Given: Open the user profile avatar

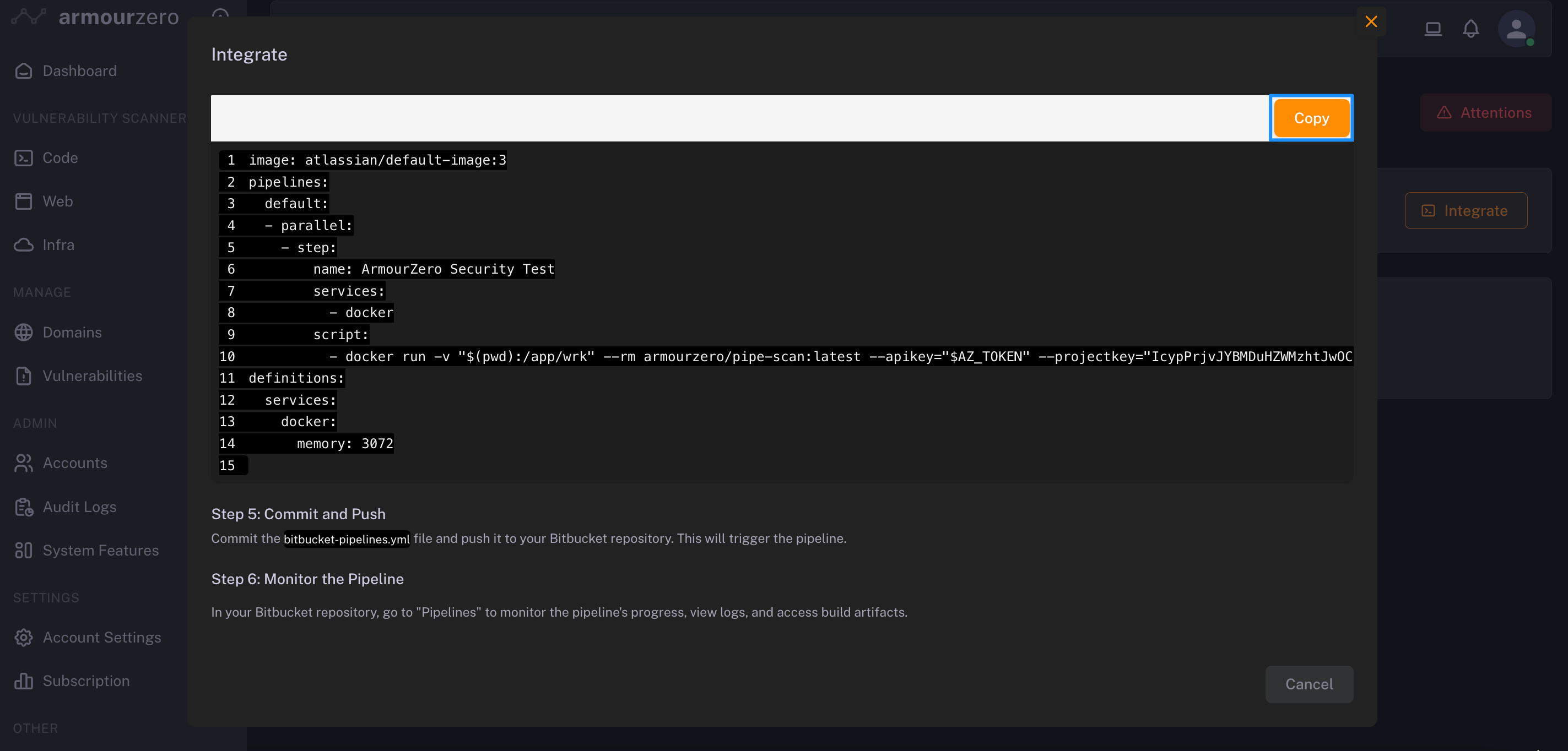Looking at the screenshot, I should click(x=1516, y=29).
